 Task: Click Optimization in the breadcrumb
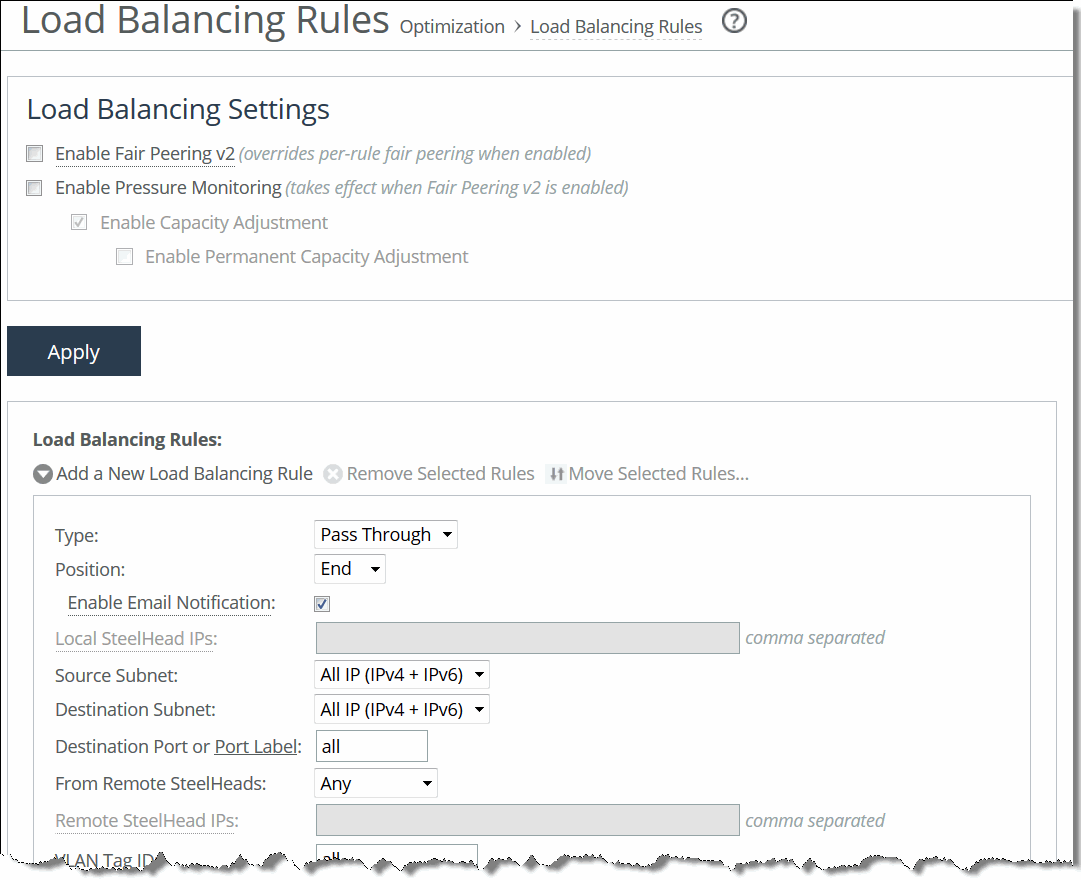[x=452, y=27]
